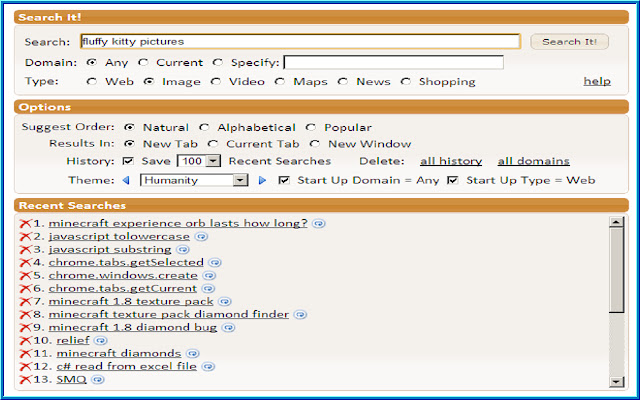
Task: Select next theme with right blue arrow
Action: pos(263,181)
